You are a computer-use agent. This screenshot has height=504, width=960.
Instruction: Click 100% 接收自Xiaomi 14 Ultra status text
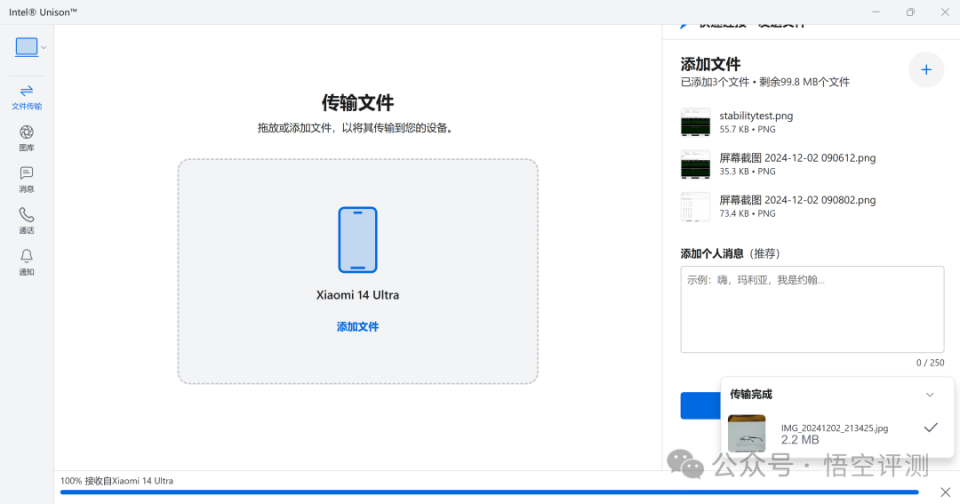(x=116, y=481)
